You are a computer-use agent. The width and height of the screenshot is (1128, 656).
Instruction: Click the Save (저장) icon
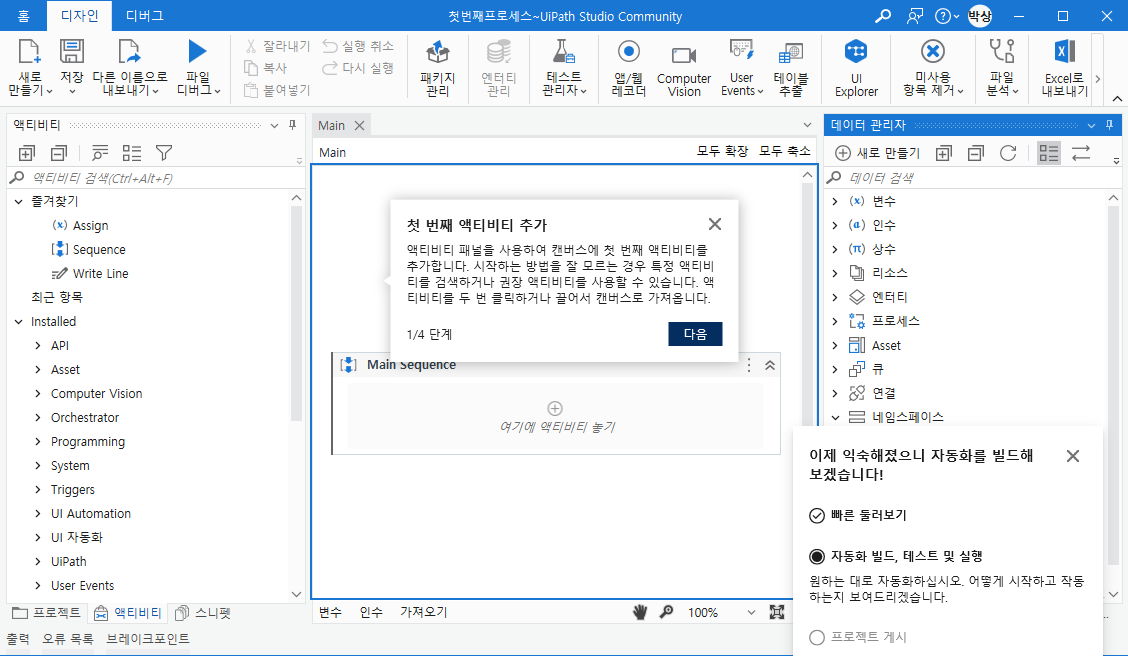pyautogui.click(x=71, y=52)
